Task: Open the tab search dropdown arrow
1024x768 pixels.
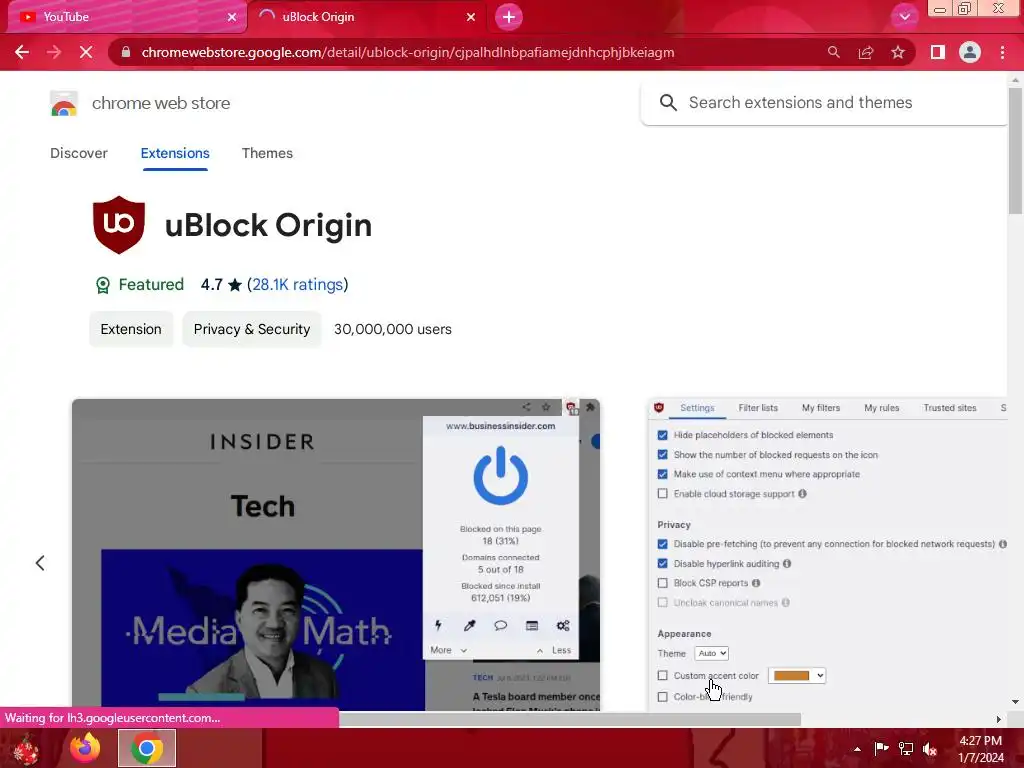Action: [904, 17]
